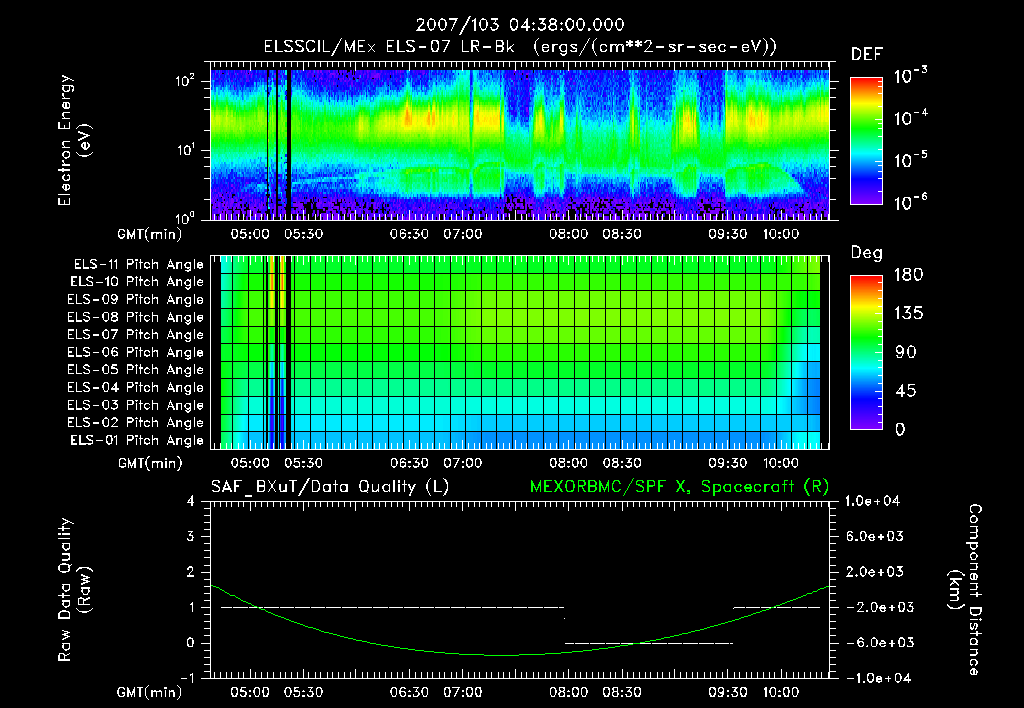Click the 'Raw Data Quality (Raw)' axis label
1024x708 pixels.
tap(74, 590)
